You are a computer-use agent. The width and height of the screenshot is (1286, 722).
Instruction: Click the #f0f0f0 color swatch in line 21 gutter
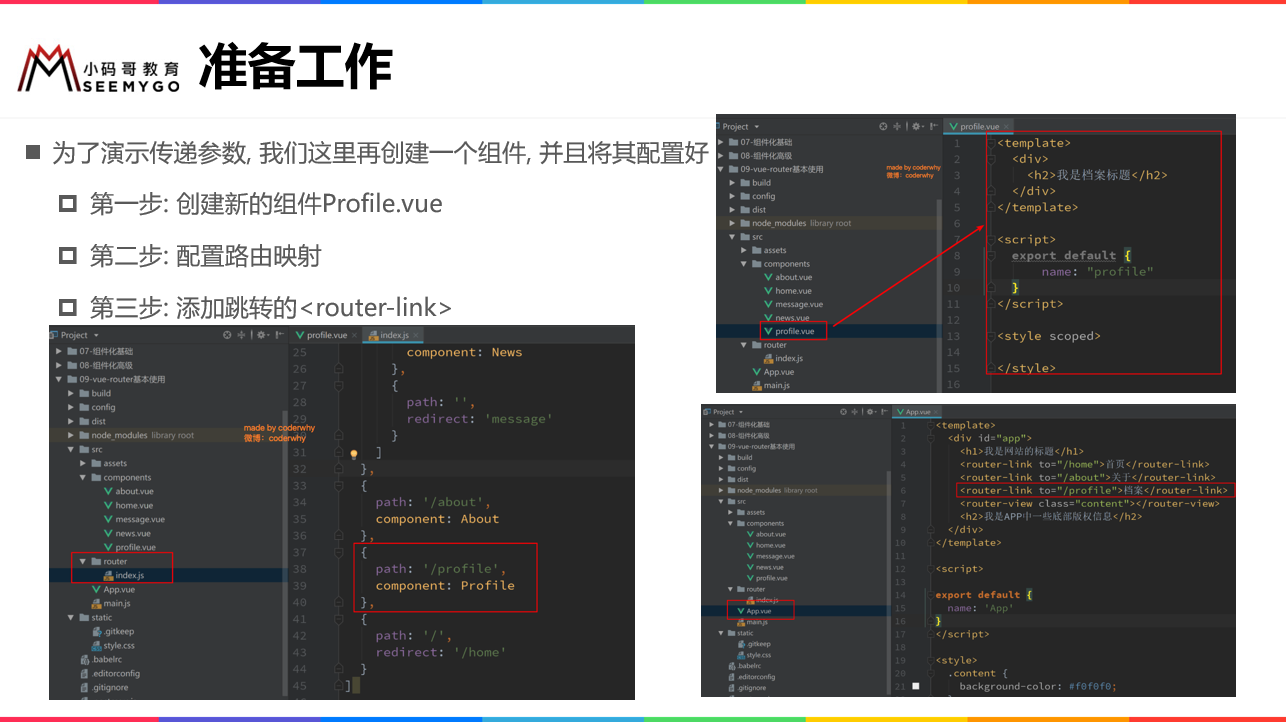(x=916, y=686)
